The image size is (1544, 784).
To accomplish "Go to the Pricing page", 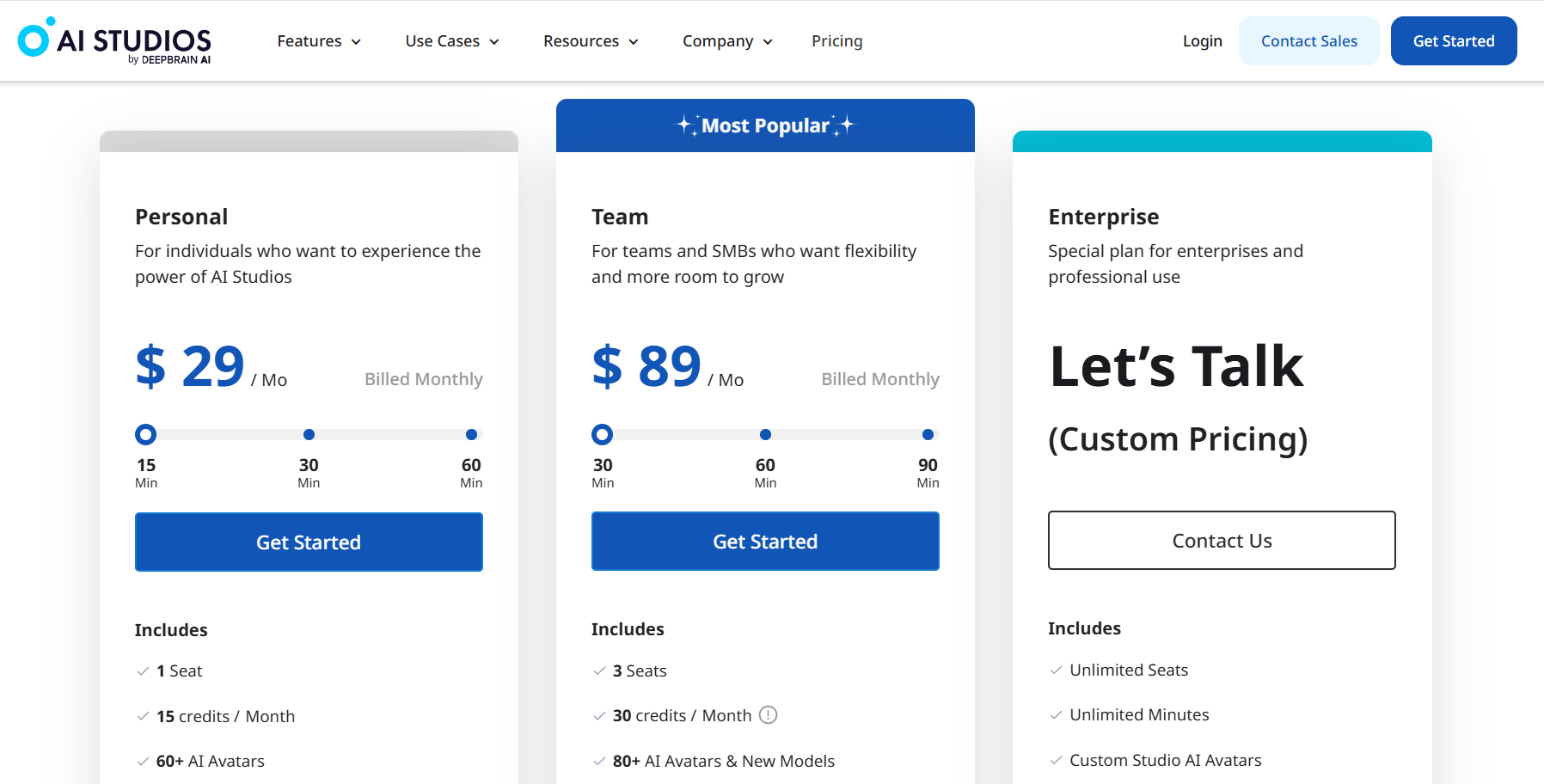I will (x=836, y=41).
